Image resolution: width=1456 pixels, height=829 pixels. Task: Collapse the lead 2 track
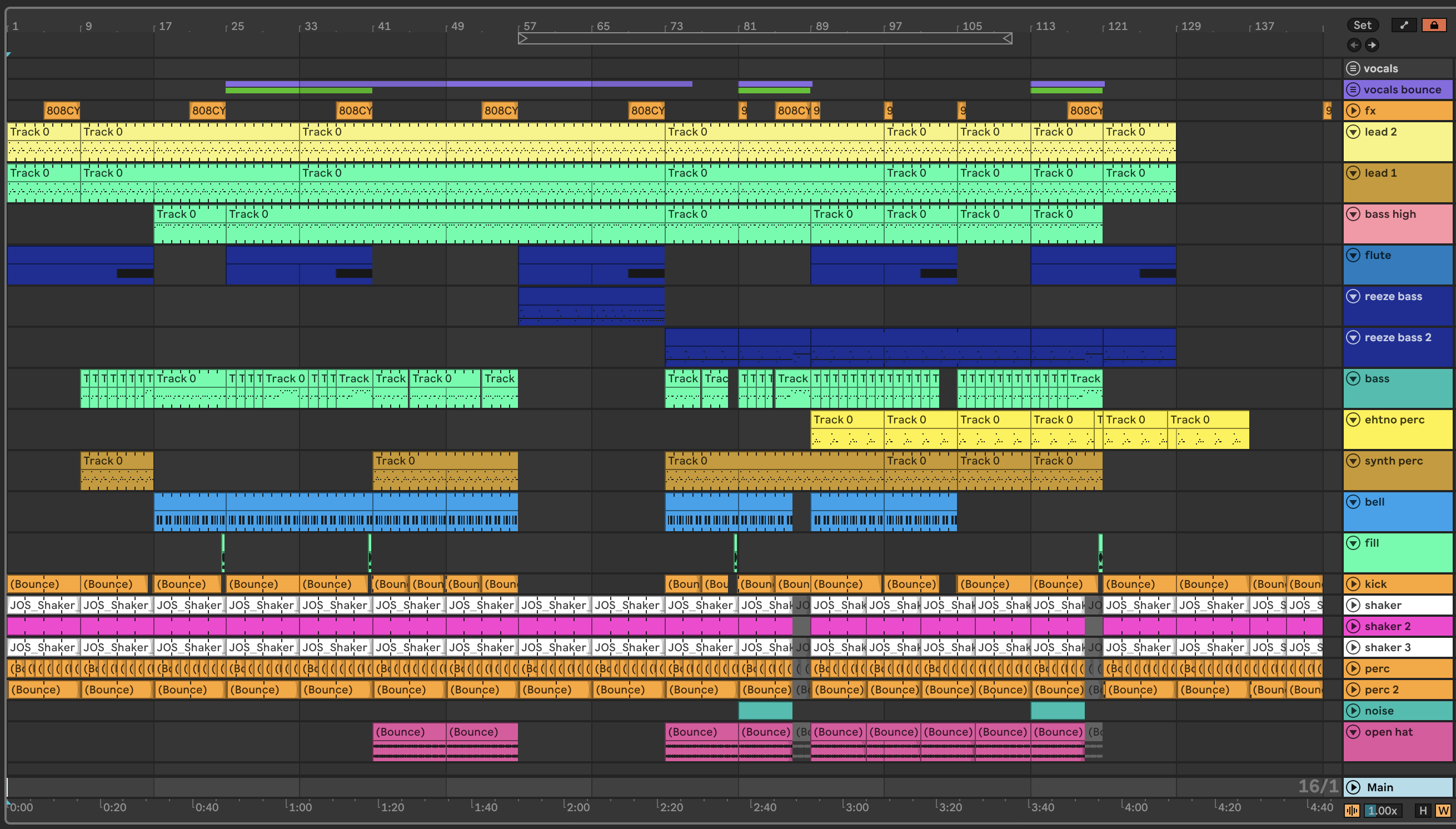pos(1353,132)
